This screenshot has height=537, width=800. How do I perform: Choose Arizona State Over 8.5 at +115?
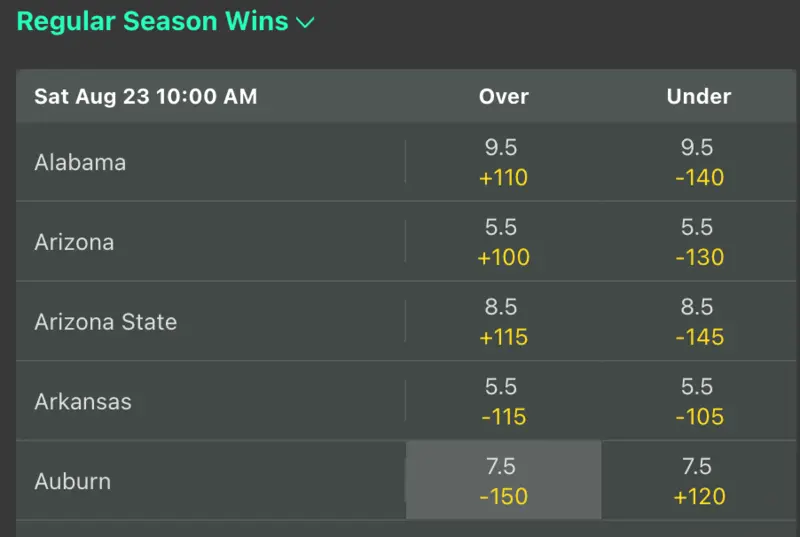tap(503, 322)
